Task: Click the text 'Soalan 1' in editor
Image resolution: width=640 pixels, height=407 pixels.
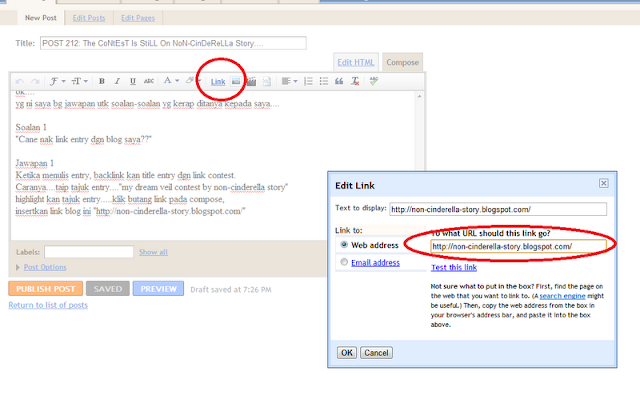Action: pos(31,127)
